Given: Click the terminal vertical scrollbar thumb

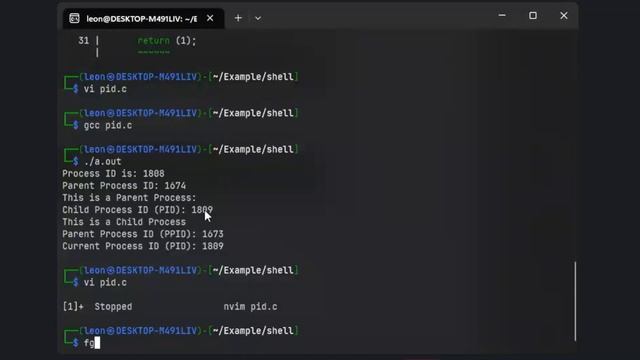Looking at the screenshot, I should [575, 301].
